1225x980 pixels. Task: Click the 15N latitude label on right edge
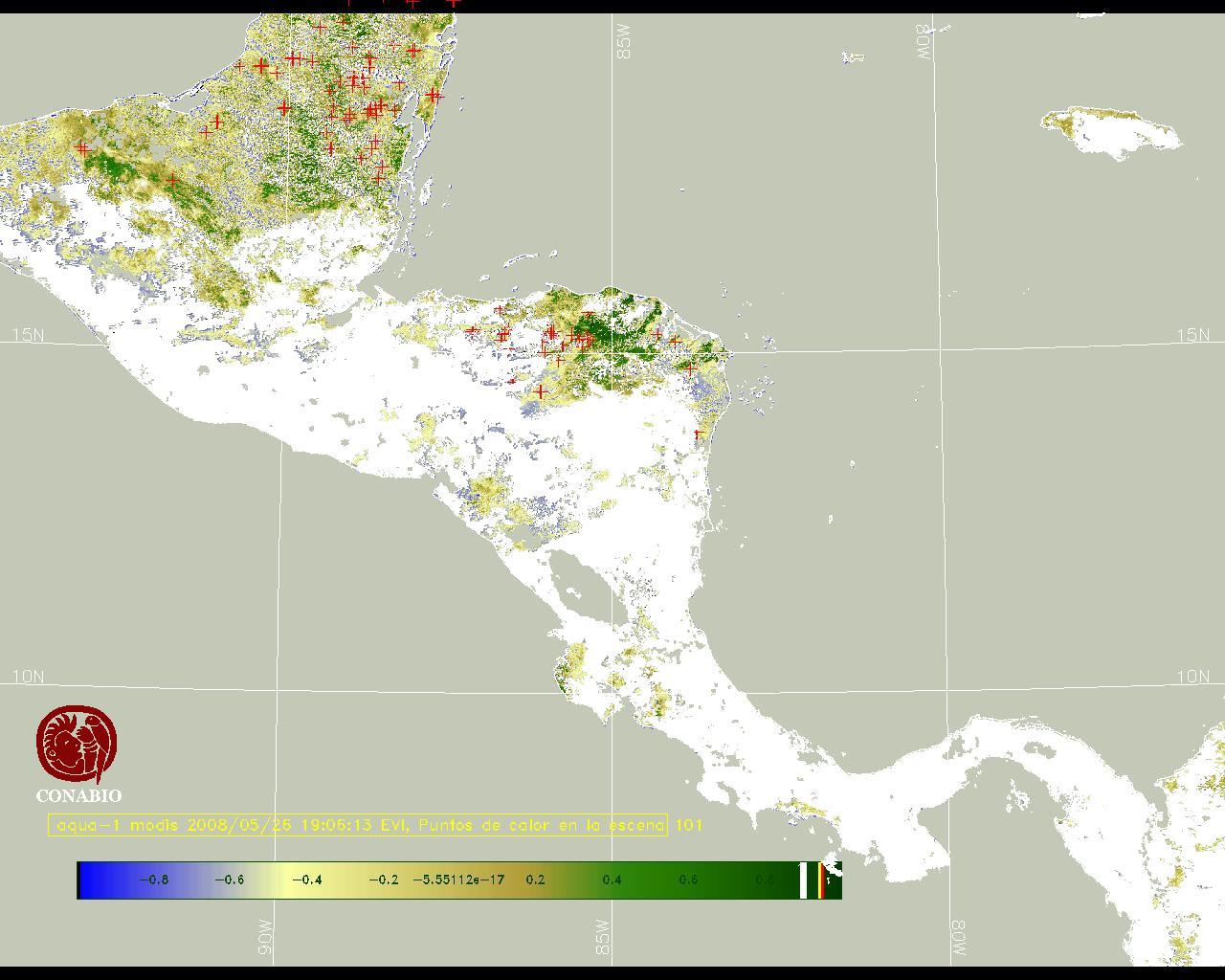tap(1192, 335)
